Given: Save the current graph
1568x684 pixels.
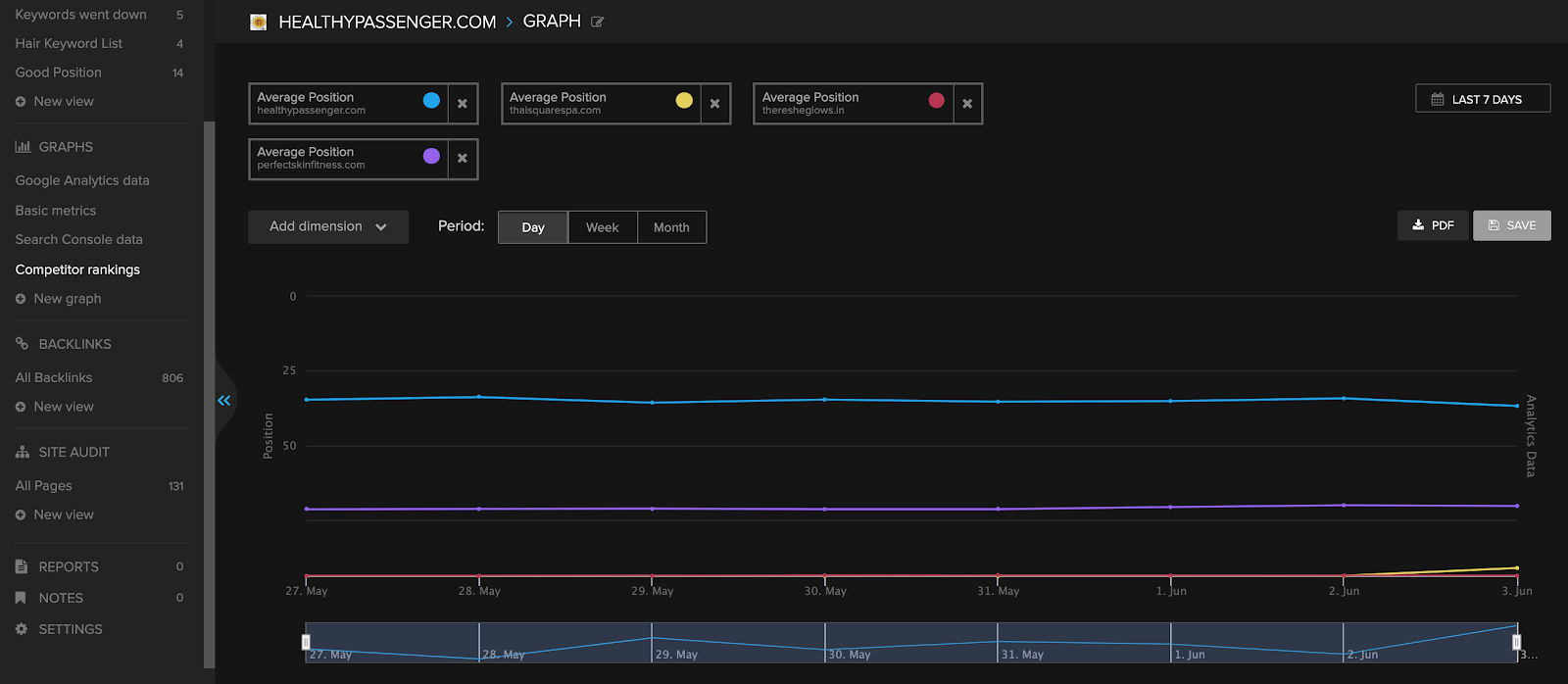Looking at the screenshot, I should [x=1511, y=225].
